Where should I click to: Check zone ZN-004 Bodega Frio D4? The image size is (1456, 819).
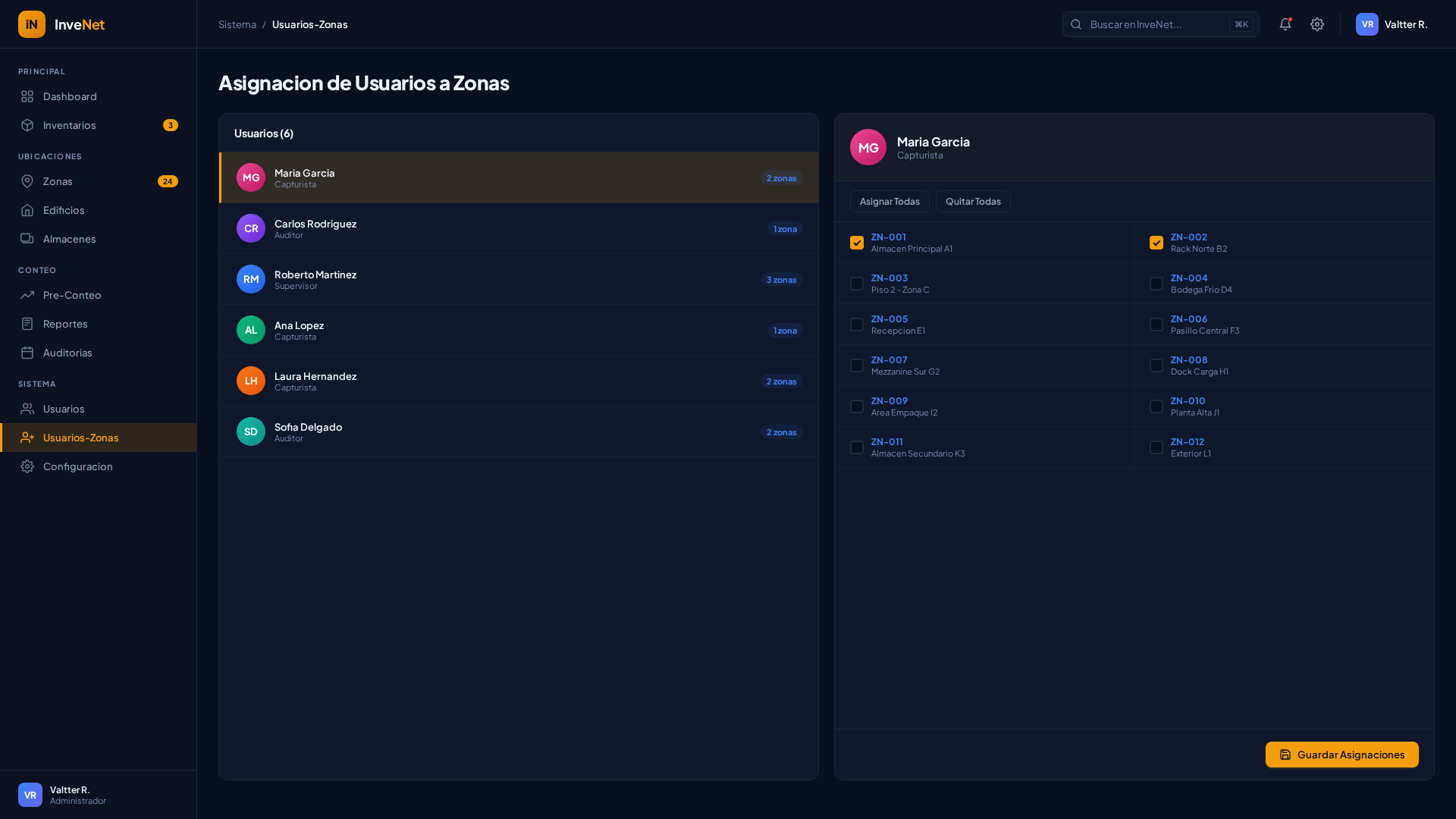click(1156, 284)
